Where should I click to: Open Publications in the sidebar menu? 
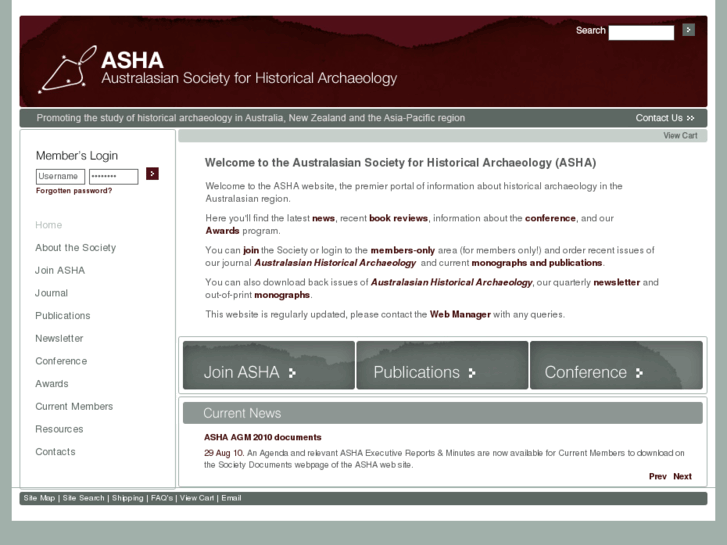coord(63,316)
